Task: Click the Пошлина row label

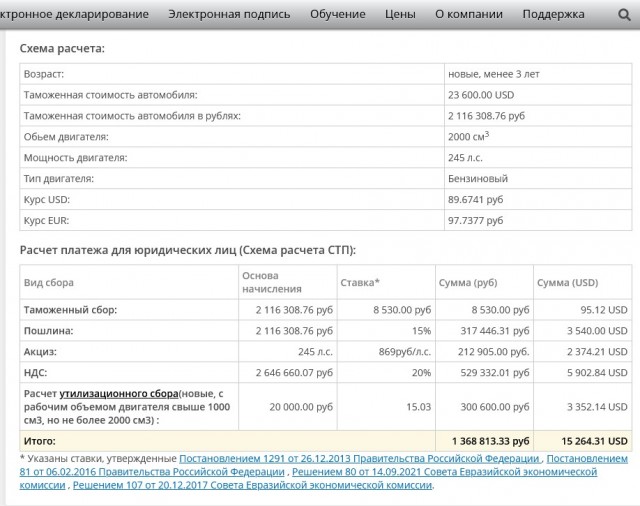Action: (x=49, y=331)
